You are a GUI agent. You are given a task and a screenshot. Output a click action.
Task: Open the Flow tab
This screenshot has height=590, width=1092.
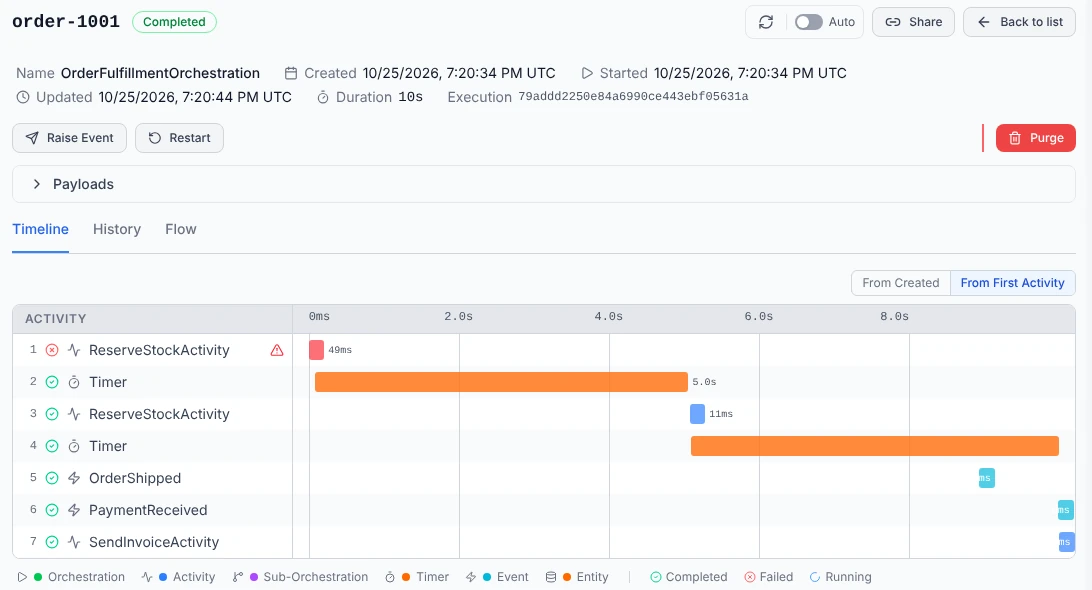coord(180,229)
